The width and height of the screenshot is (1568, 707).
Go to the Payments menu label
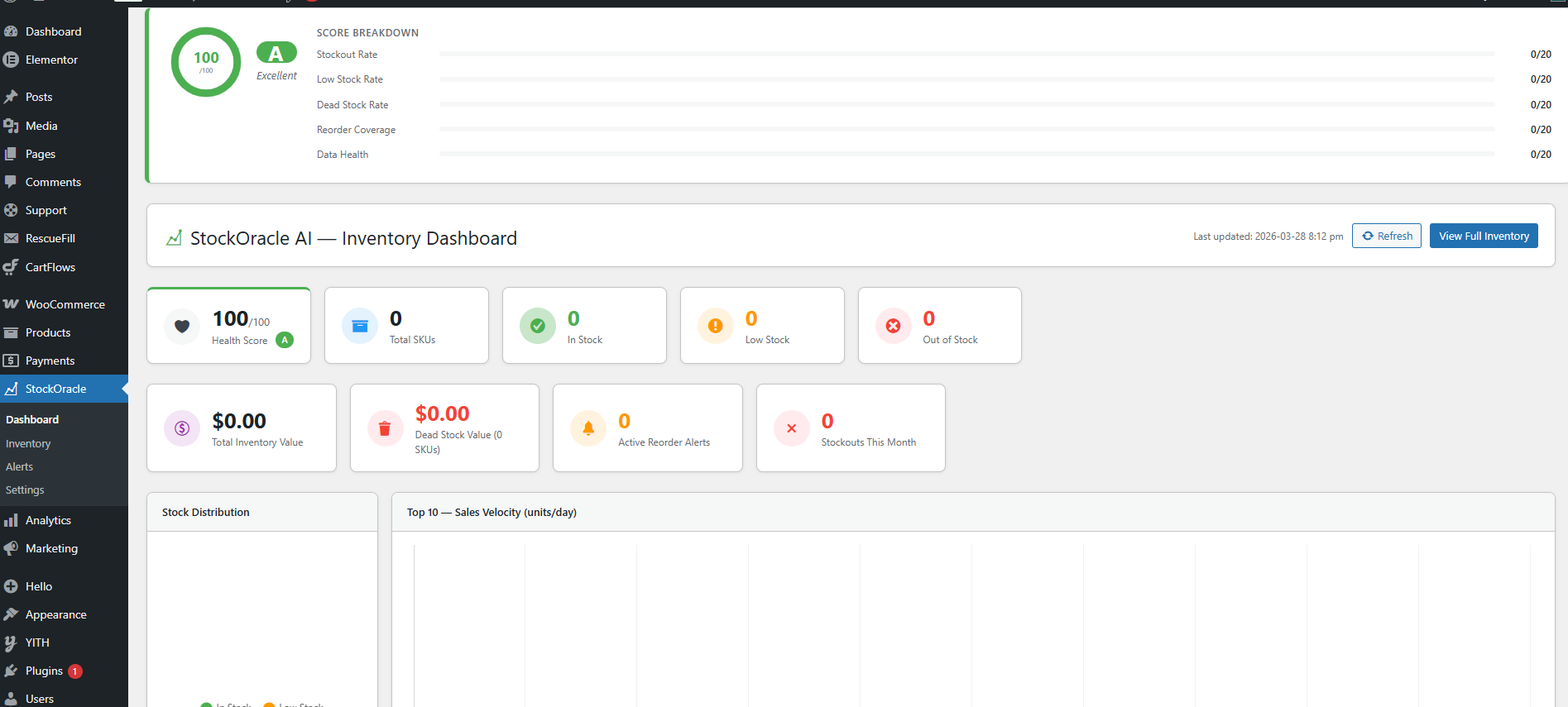tap(50, 361)
